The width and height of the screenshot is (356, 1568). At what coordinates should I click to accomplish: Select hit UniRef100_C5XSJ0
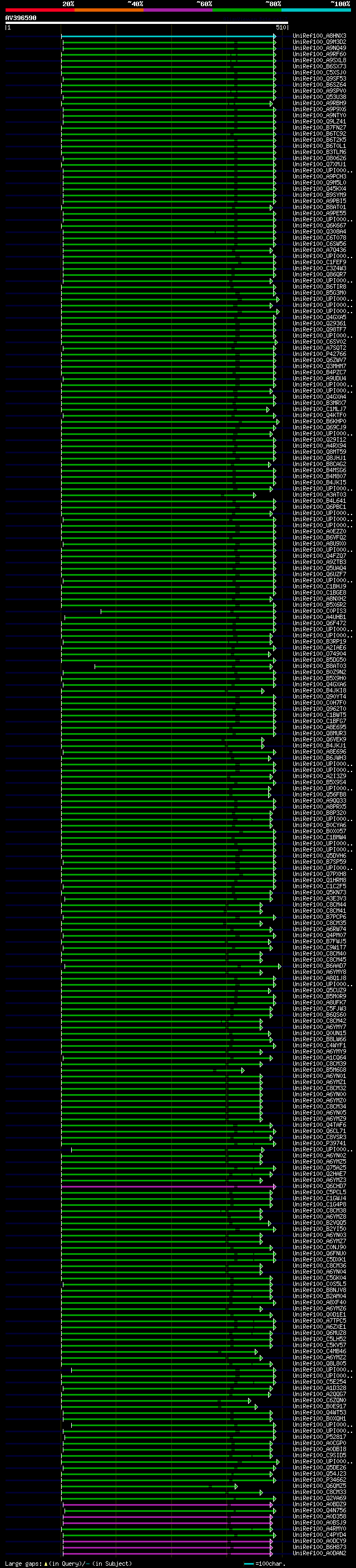(x=319, y=72)
